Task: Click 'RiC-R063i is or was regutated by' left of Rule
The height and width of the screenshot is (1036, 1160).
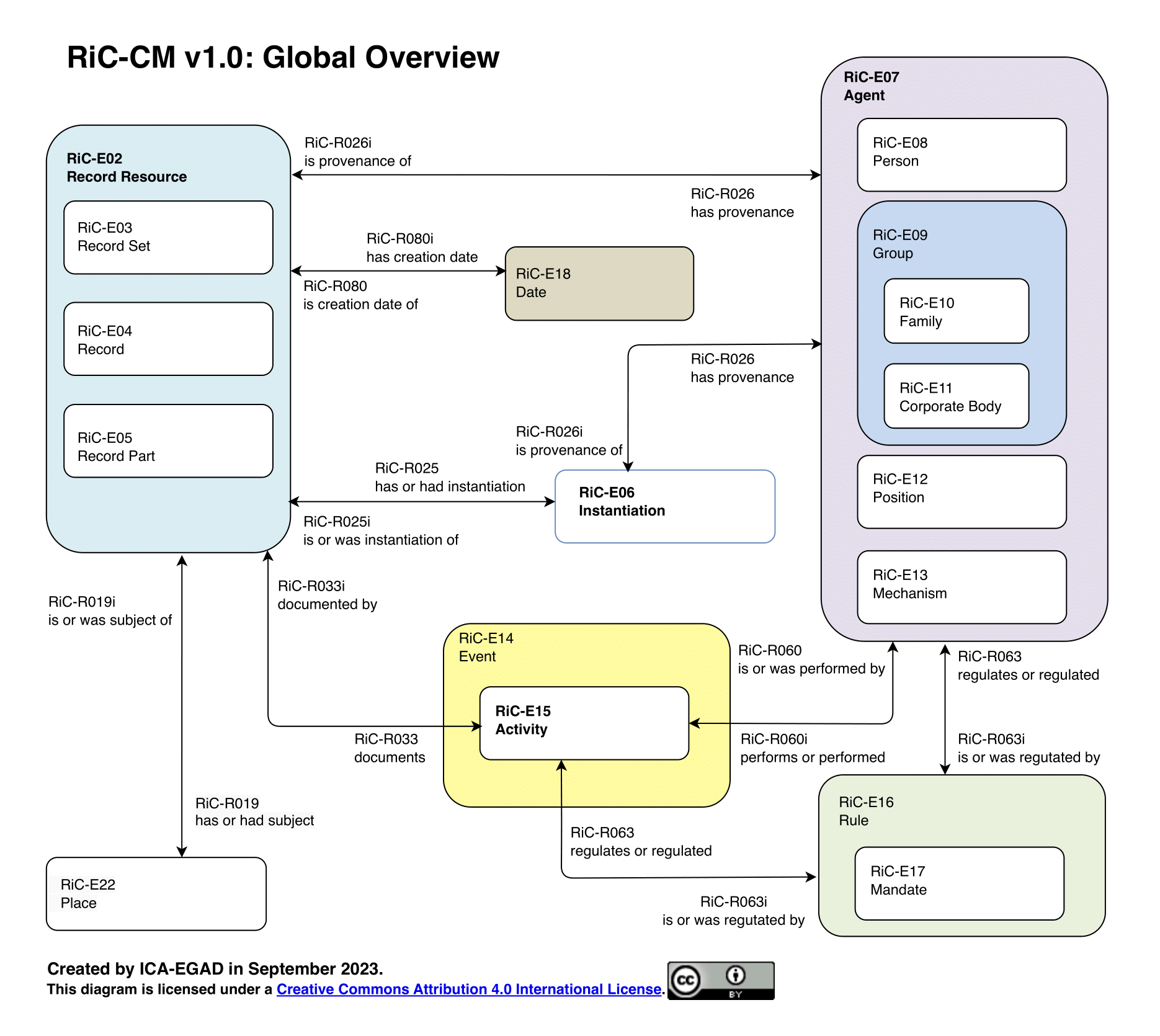Action: (733, 911)
